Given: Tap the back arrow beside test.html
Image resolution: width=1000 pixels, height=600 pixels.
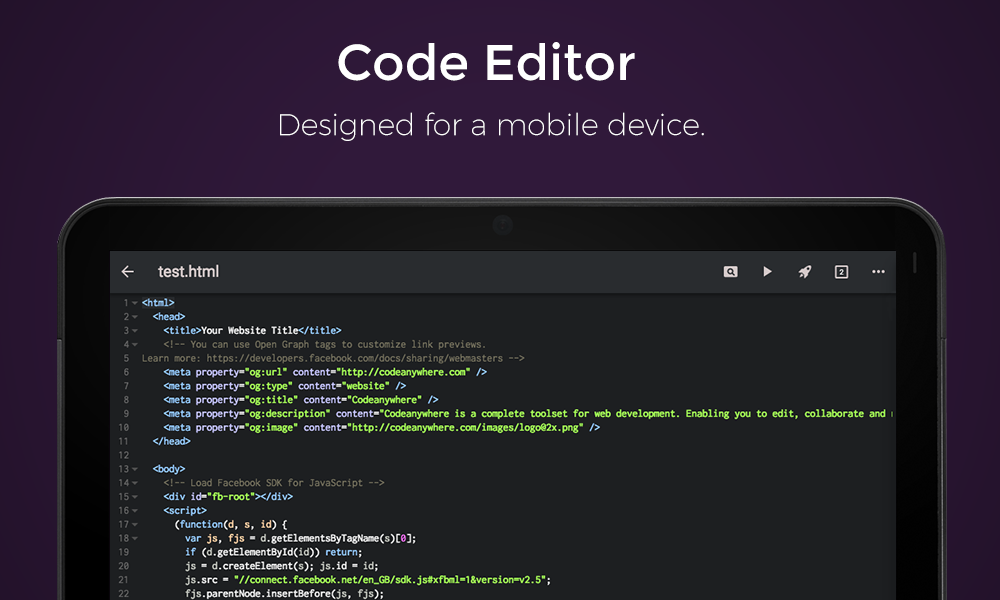Looking at the screenshot, I should click(x=127, y=272).
